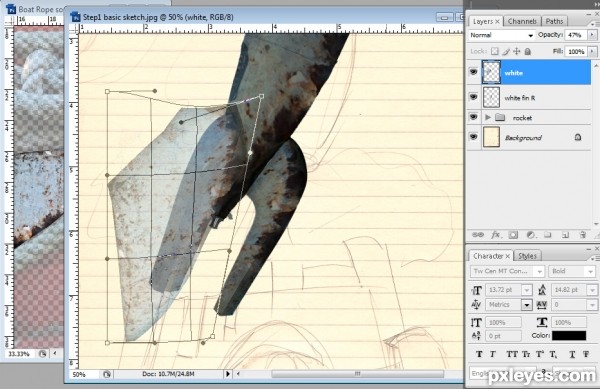Hide the rocket group
This screenshot has width=600, height=389.
[x=473, y=117]
